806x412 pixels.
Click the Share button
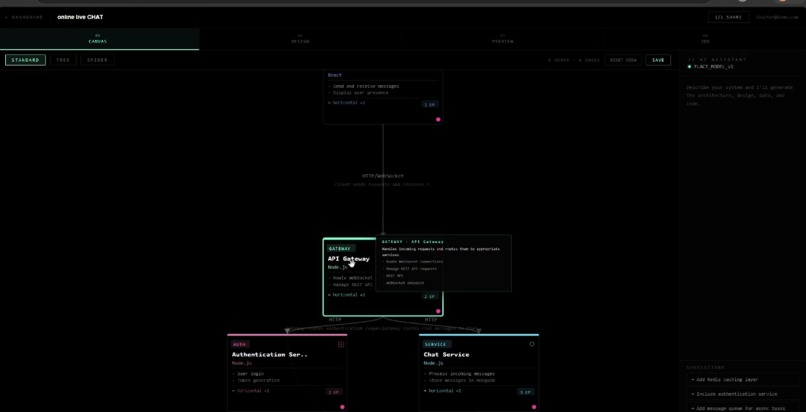tap(728, 17)
